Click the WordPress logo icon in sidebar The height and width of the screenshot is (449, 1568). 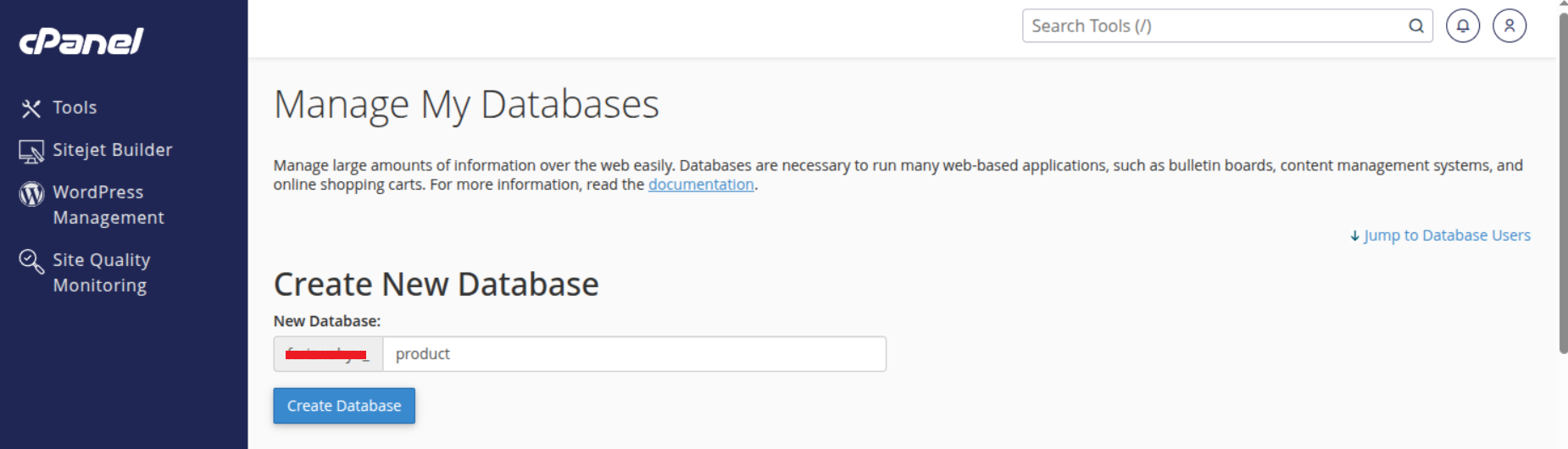(x=31, y=194)
